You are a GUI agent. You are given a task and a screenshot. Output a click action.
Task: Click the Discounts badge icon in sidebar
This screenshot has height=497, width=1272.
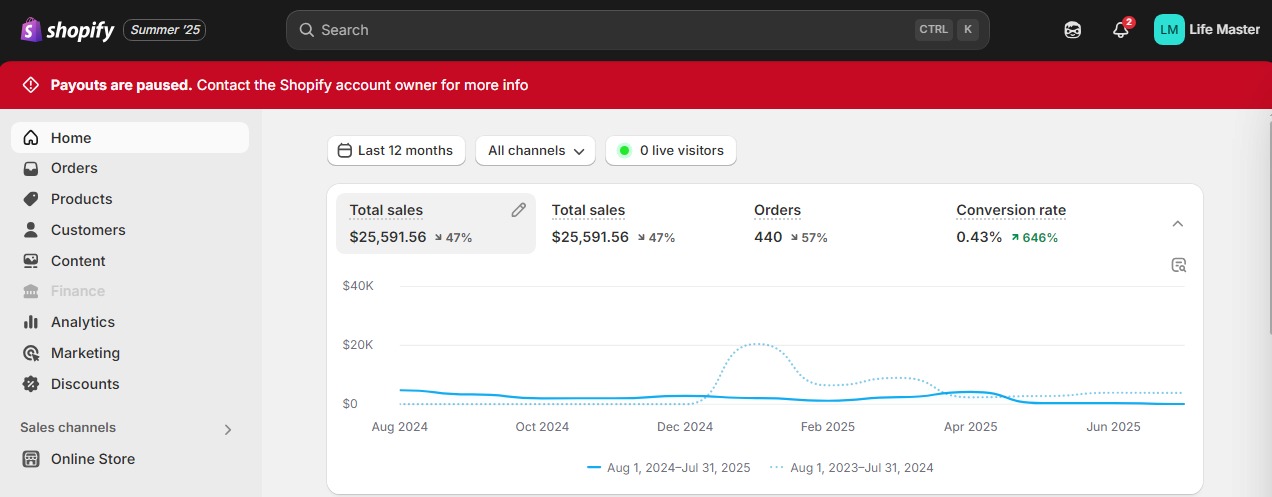coord(31,384)
